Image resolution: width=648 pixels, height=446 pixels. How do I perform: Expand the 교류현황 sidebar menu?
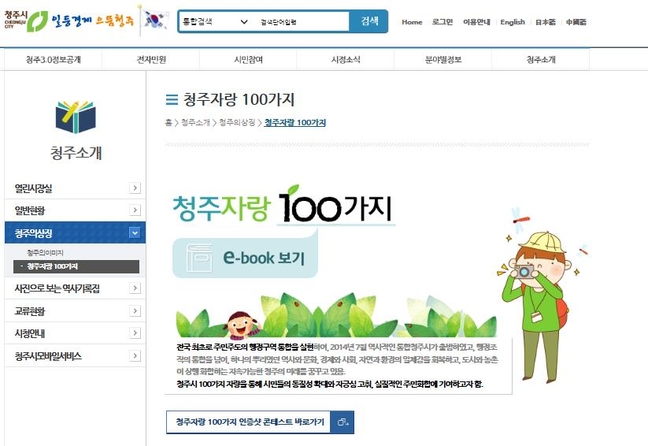[x=75, y=311]
